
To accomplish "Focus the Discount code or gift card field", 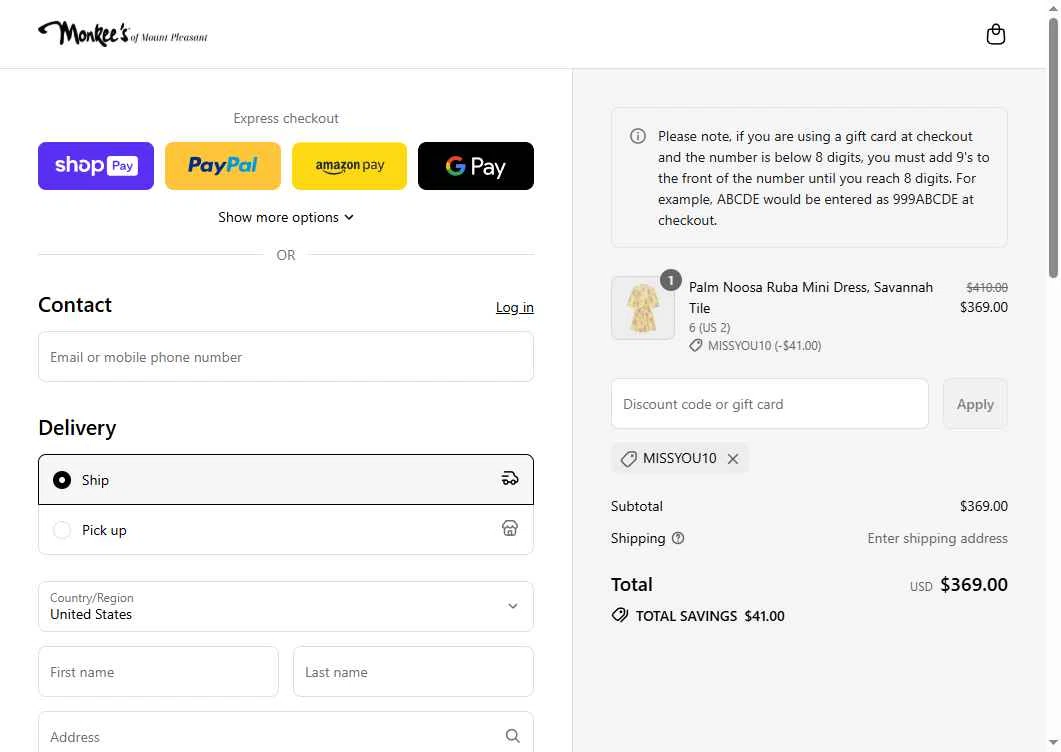I will click(769, 404).
